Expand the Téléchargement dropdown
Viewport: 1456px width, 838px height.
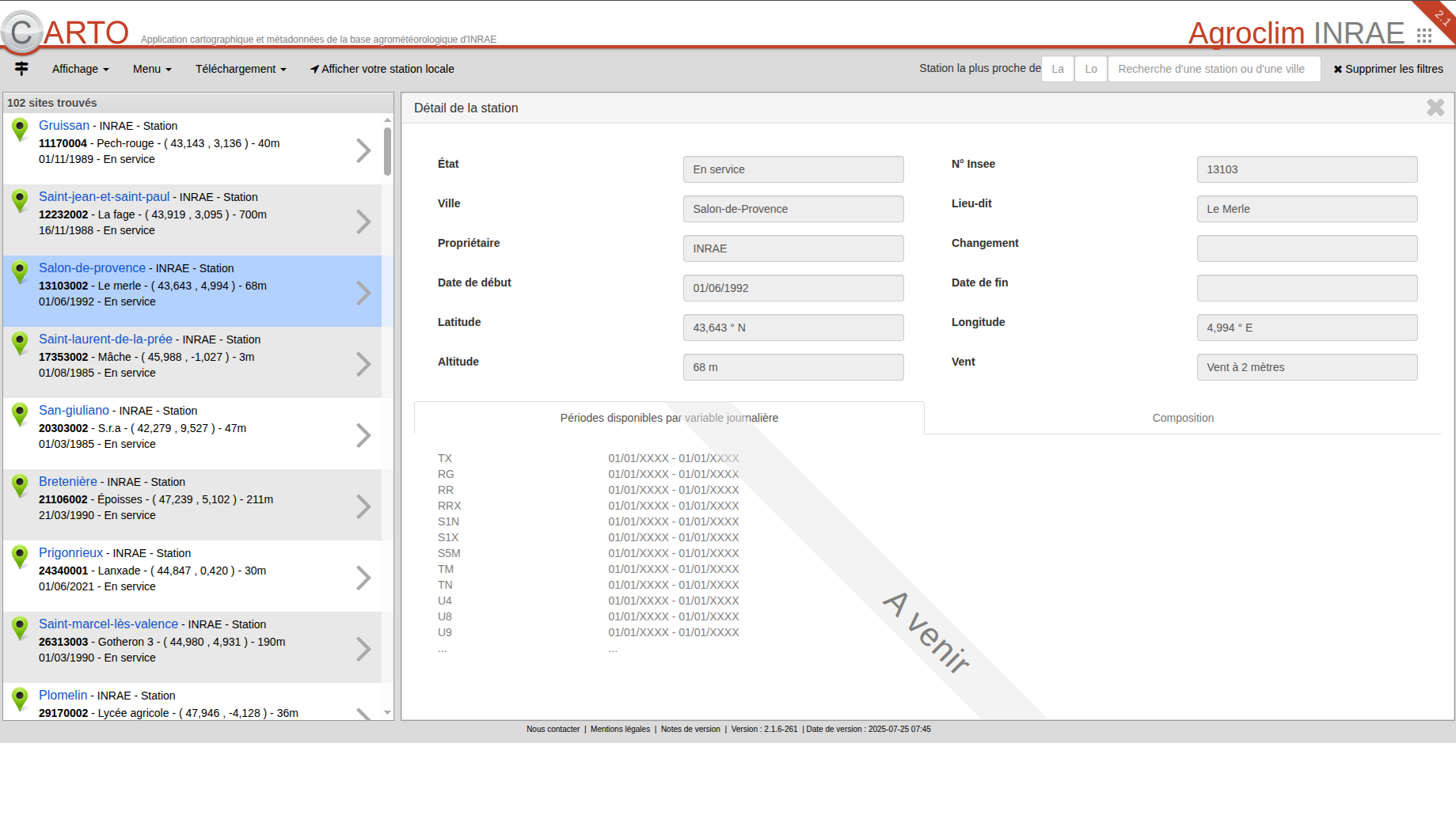(x=240, y=69)
